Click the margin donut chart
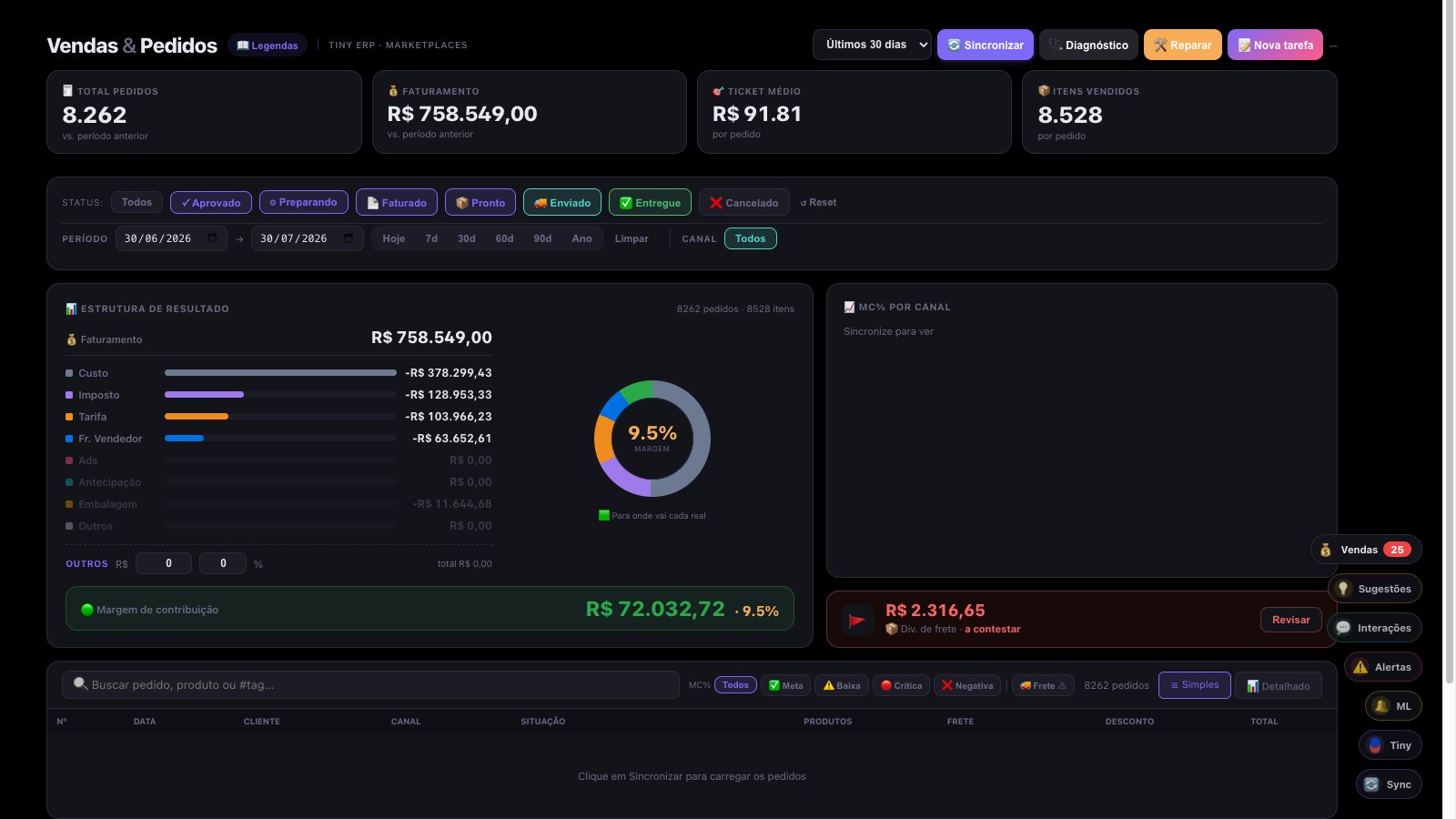 click(652, 439)
